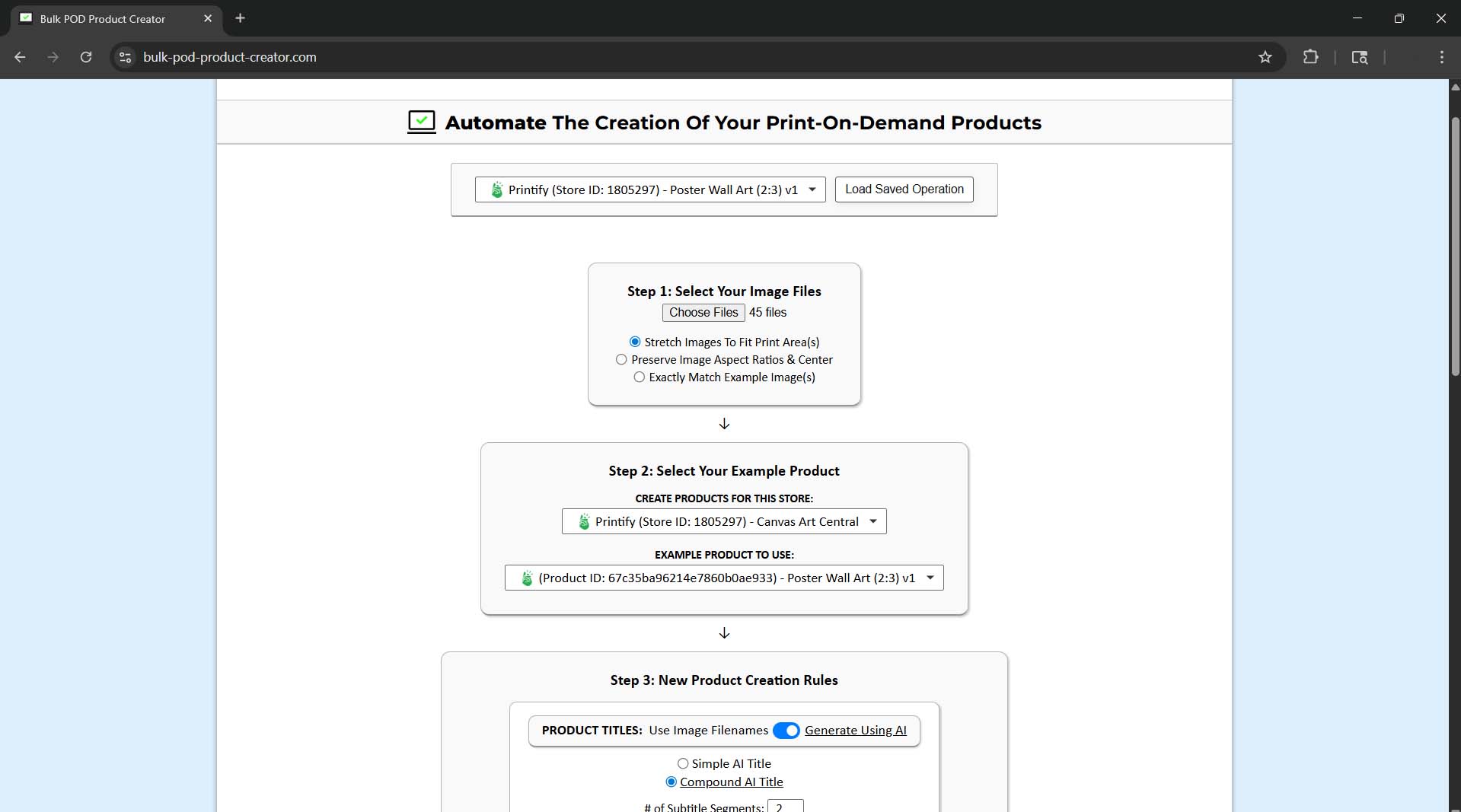1461x812 pixels.
Task: Click the green checkmark icon in the header
Action: click(x=422, y=122)
